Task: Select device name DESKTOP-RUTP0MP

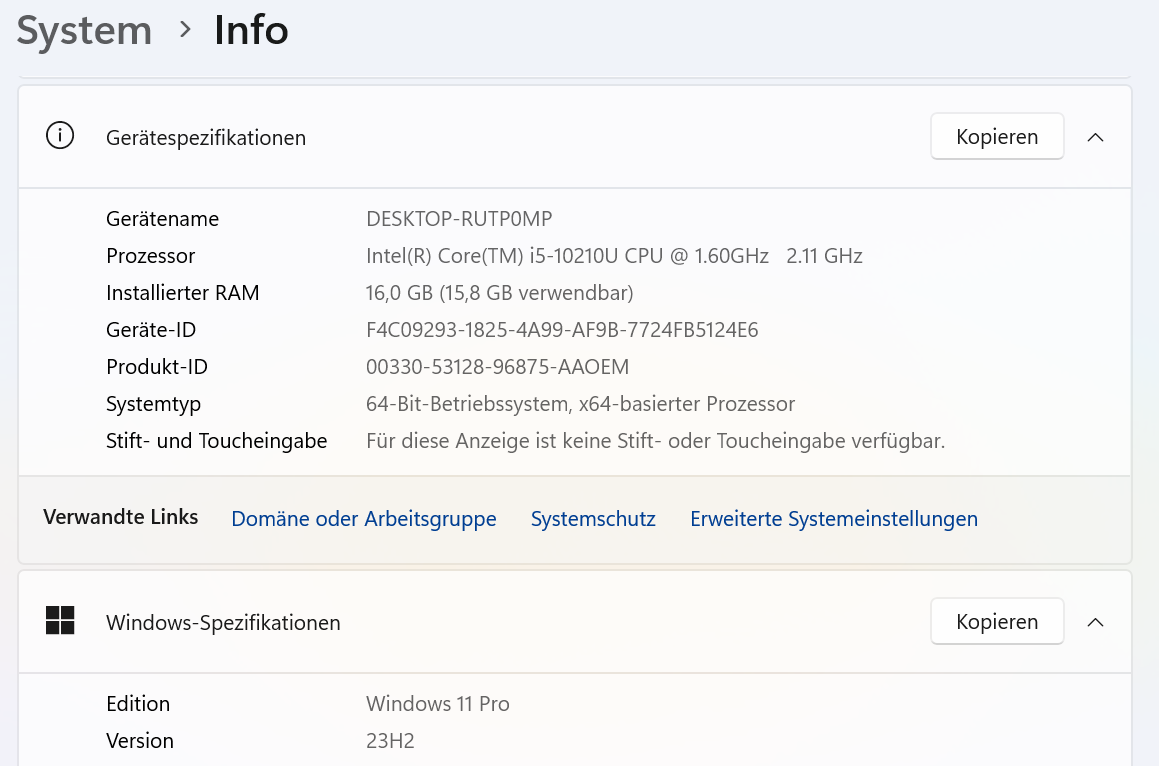Action: click(459, 219)
